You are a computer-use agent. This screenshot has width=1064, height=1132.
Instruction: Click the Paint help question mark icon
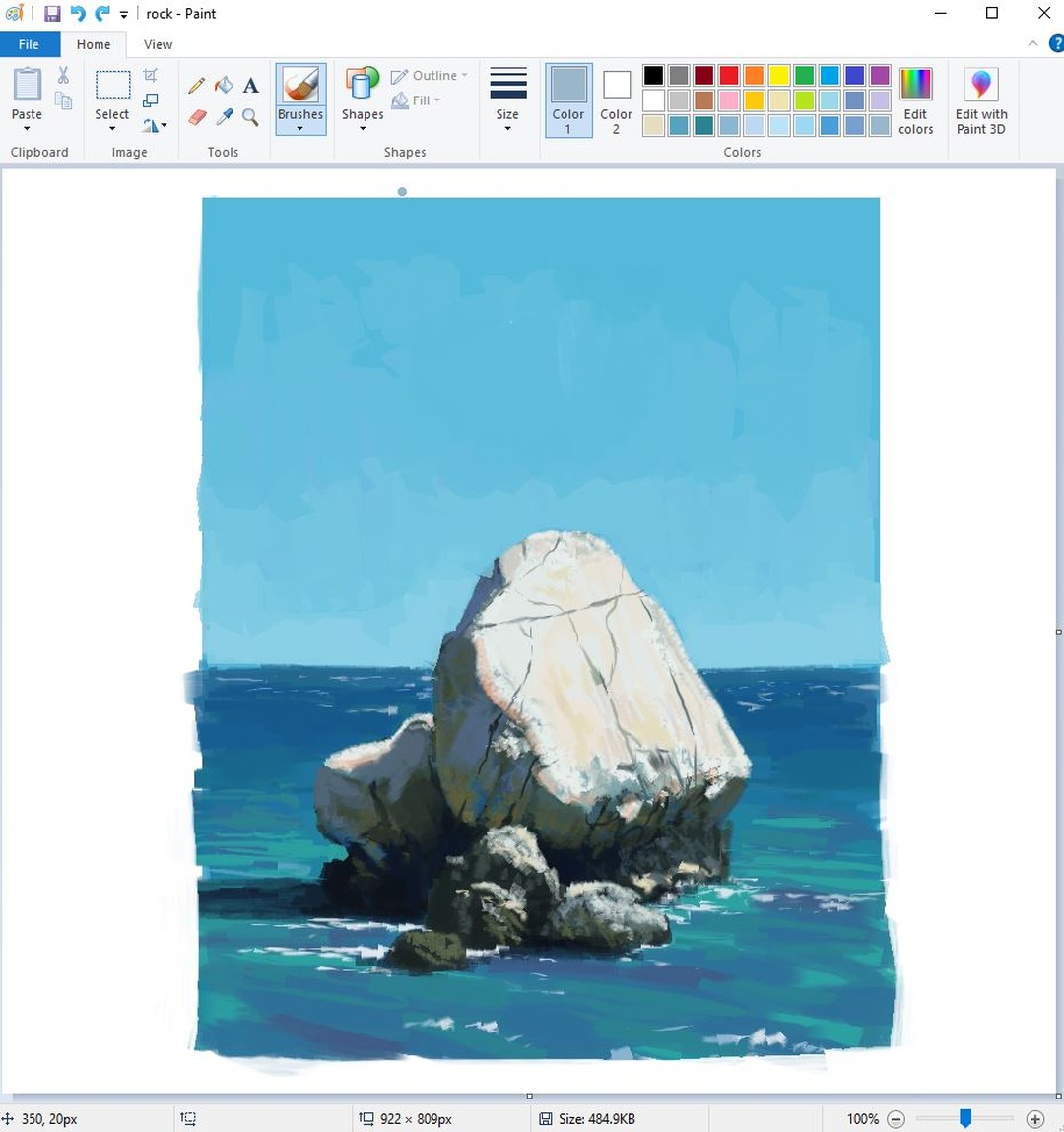pos(1056,44)
